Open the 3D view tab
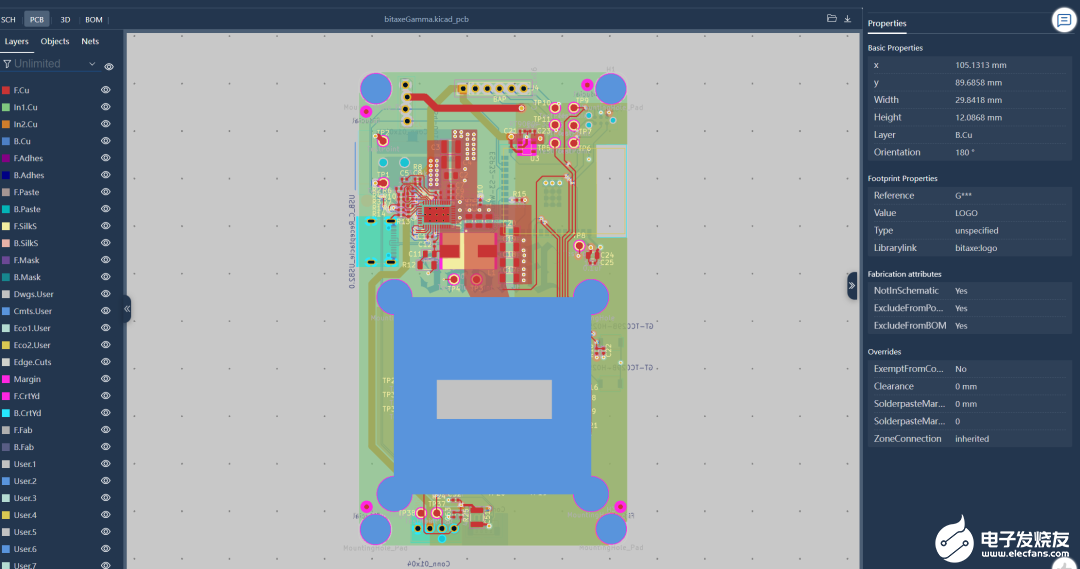The height and width of the screenshot is (569, 1080). (65, 19)
